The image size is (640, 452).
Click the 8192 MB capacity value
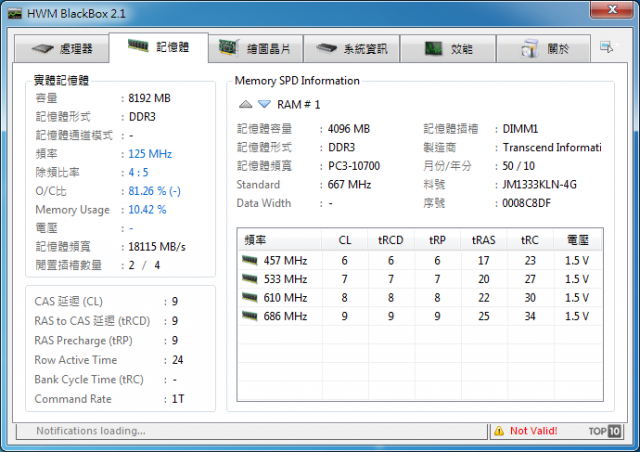click(x=149, y=98)
